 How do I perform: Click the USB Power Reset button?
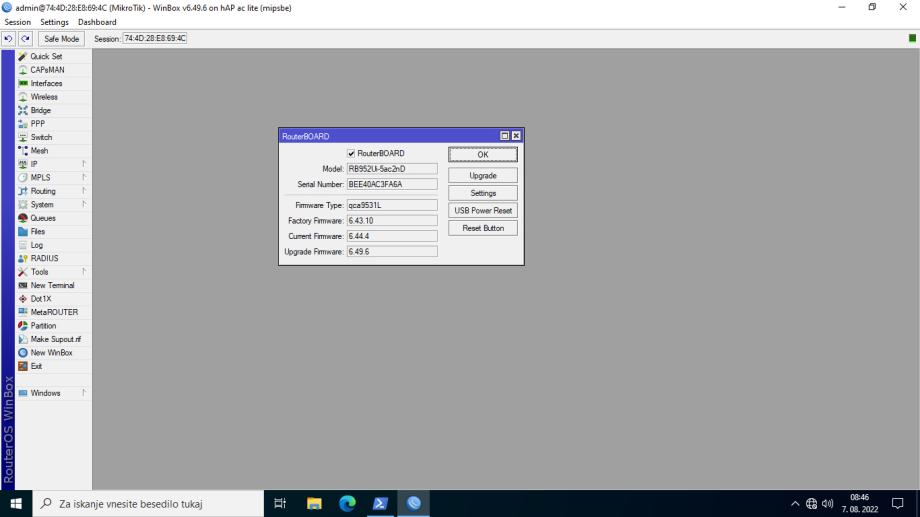tap(482, 211)
